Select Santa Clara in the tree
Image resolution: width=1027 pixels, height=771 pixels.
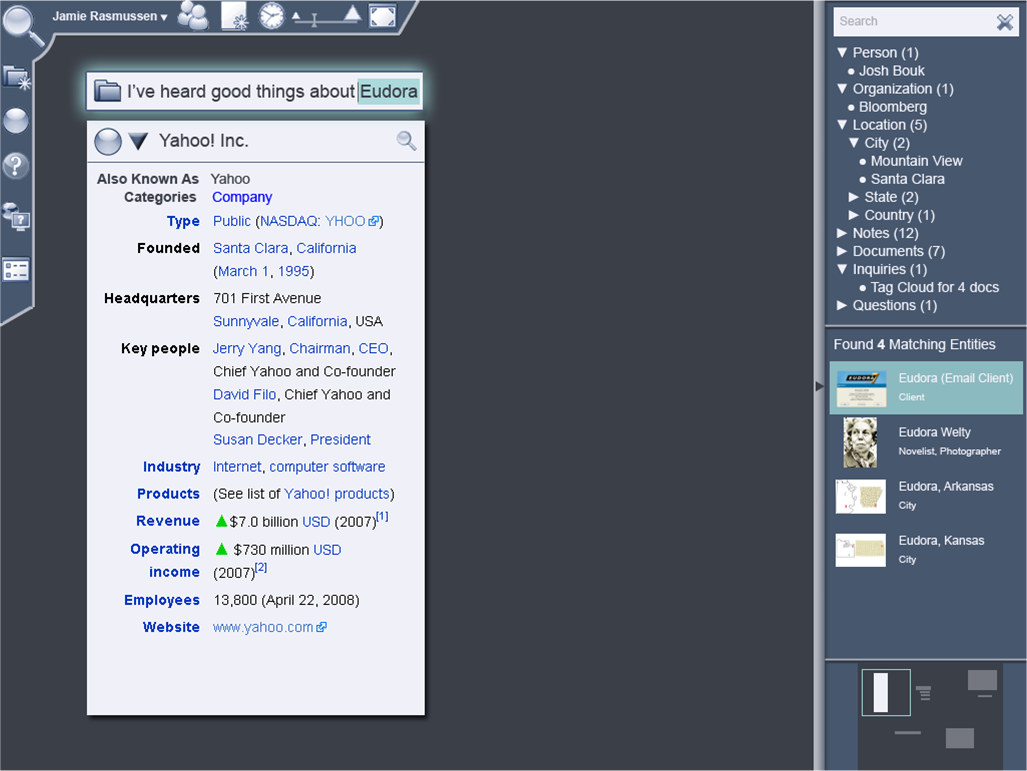point(907,179)
